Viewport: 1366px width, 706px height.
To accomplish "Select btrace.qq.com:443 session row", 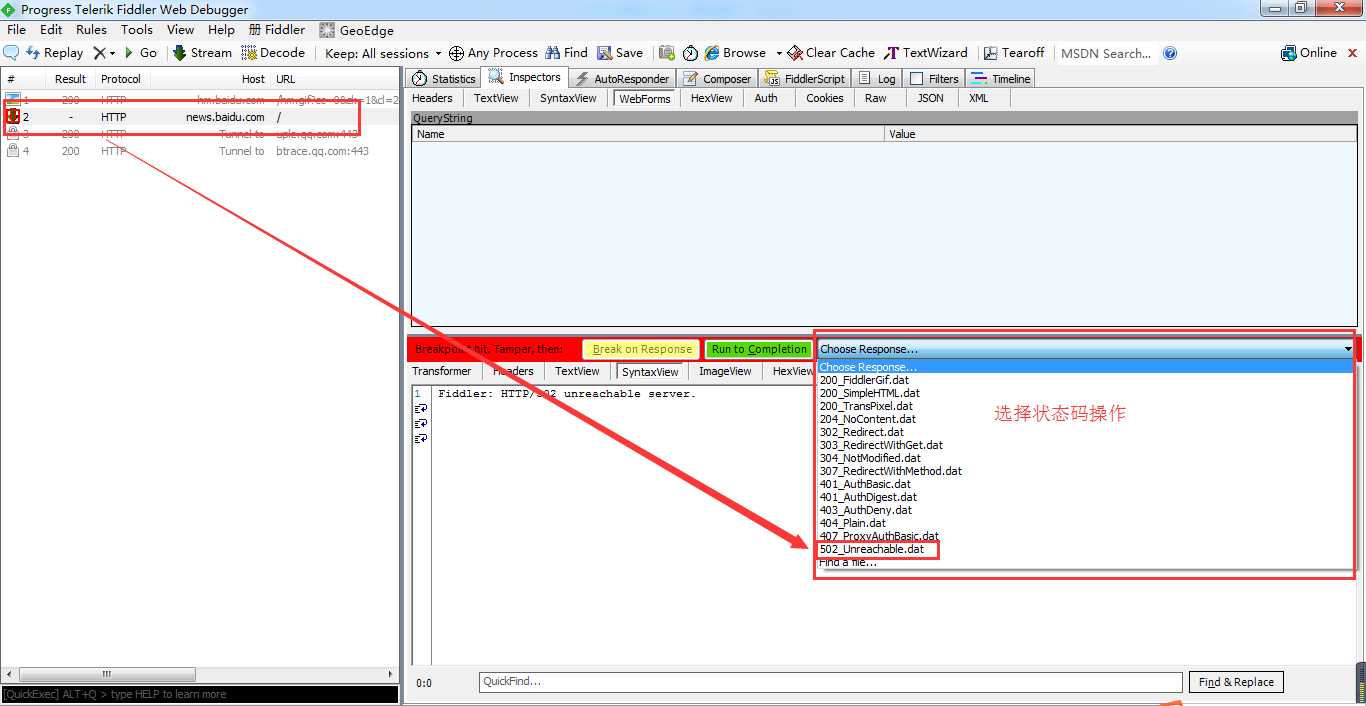I will pyautogui.click(x=200, y=151).
